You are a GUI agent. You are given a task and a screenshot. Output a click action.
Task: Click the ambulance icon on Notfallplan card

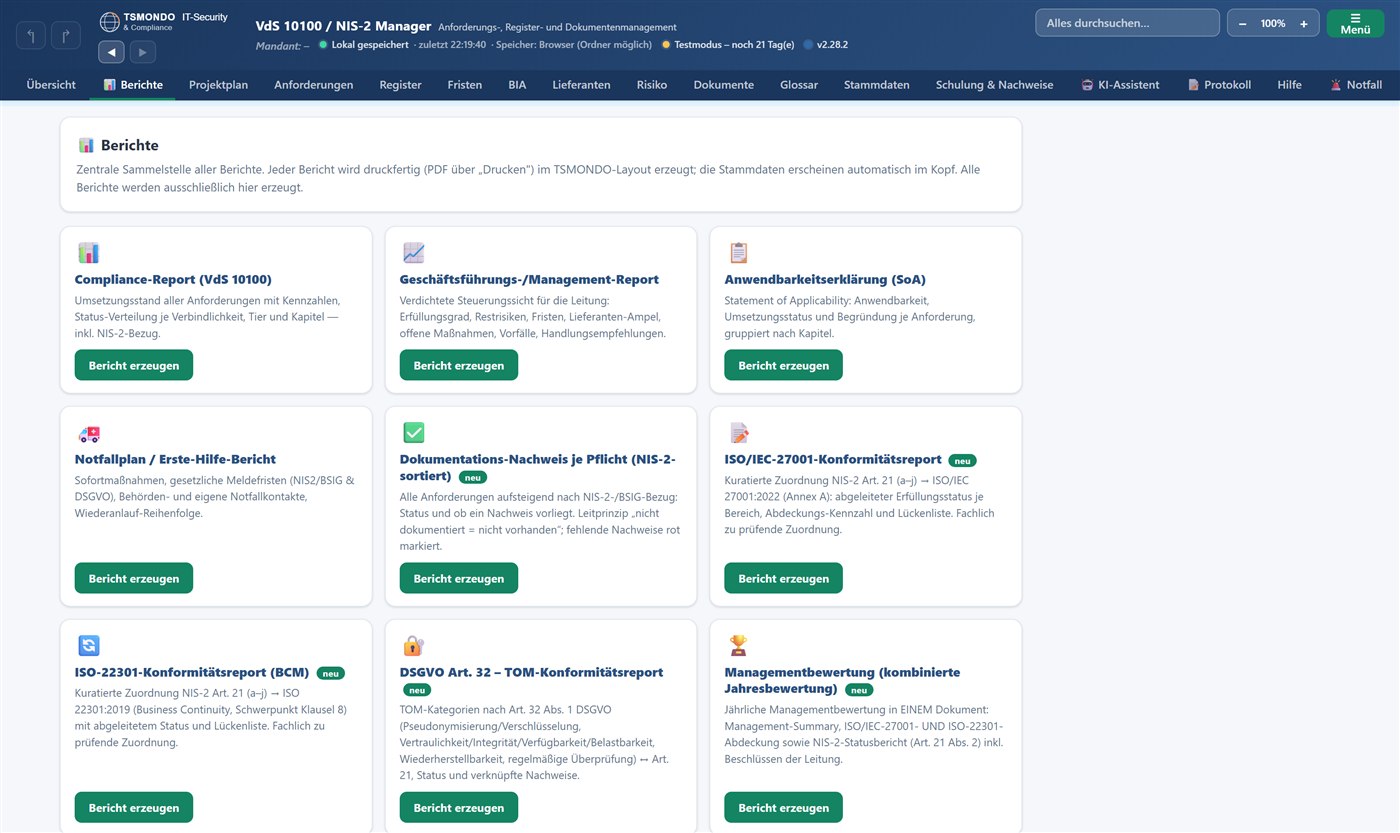click(x=89, y=434)
